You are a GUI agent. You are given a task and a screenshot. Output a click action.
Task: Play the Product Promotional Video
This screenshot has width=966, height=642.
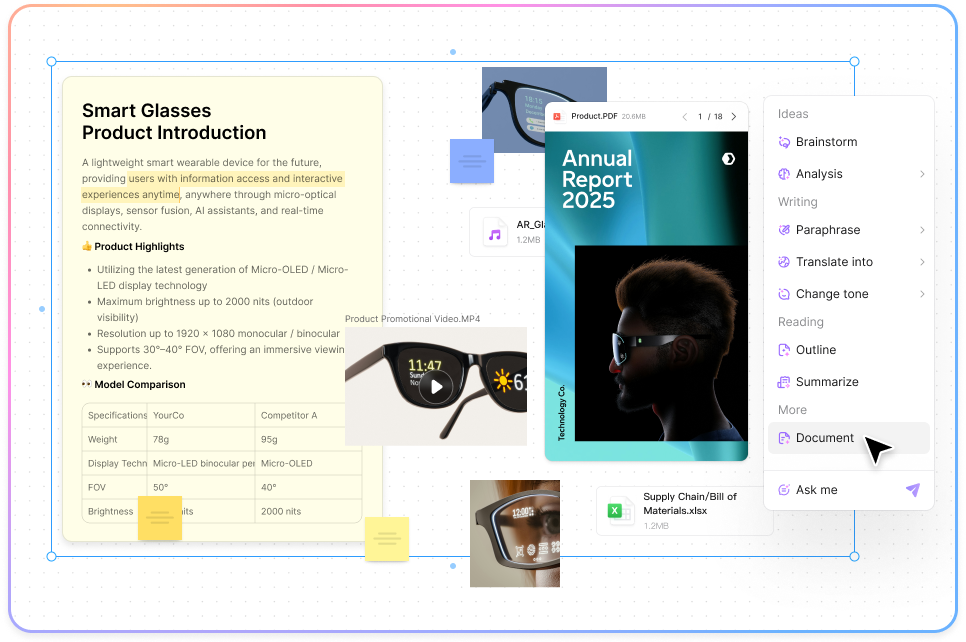click(x=435, y=387)
